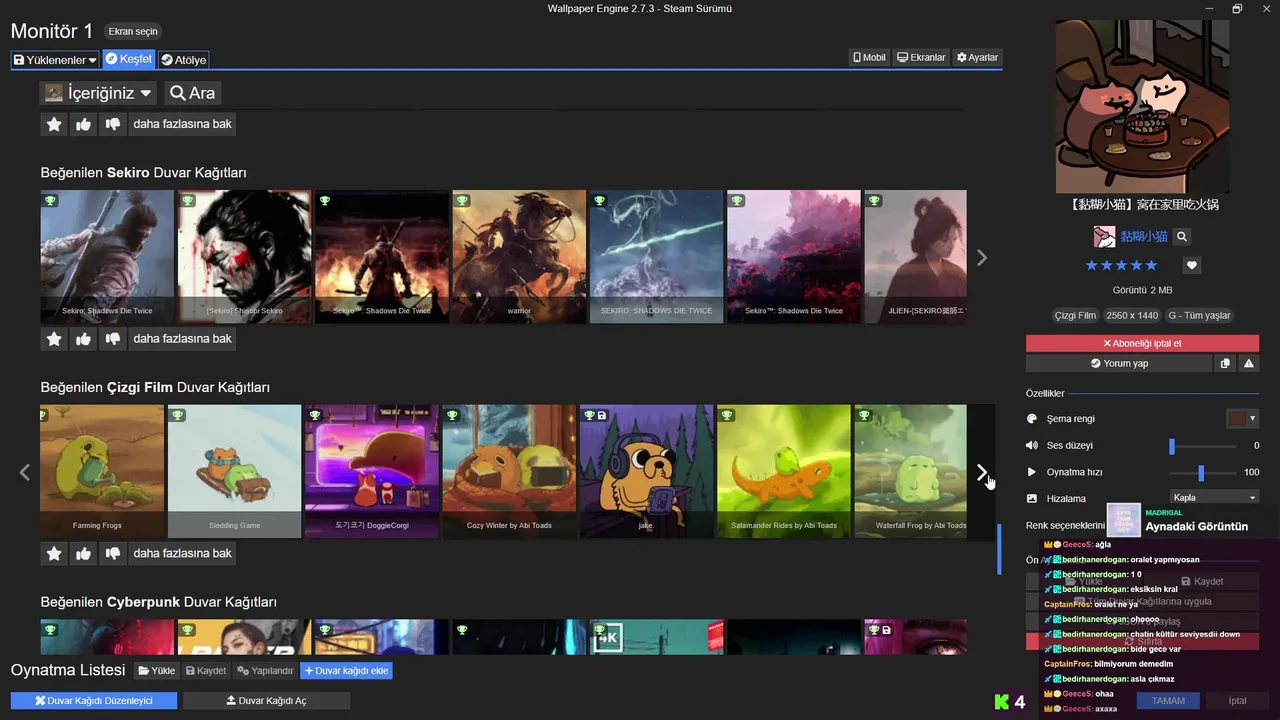
Task: Select the DoggieCorgi wallpaper thumbnail
Action: 372,471
